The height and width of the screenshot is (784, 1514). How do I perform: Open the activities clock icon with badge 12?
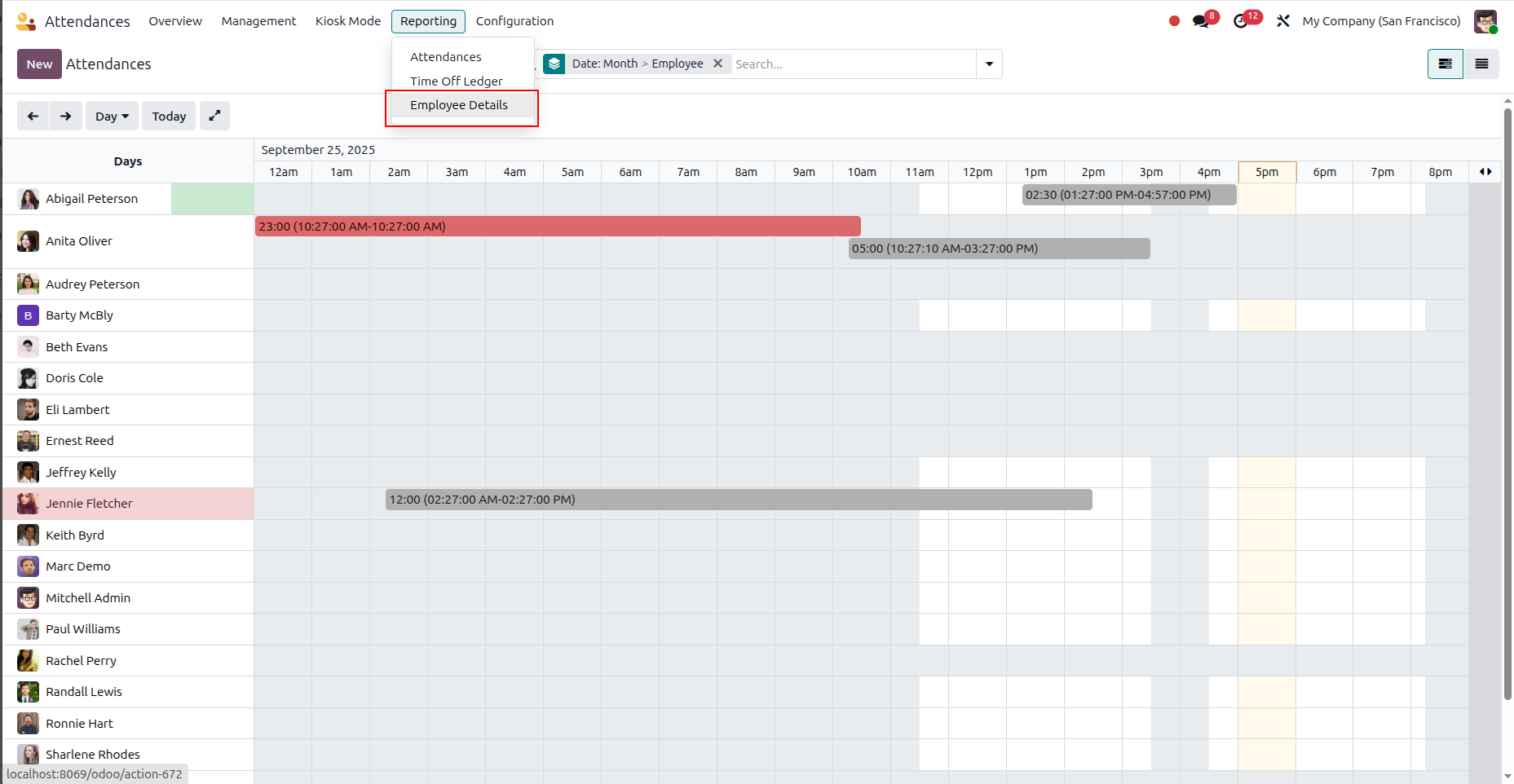pyautogui.click(x=1241, y=21)
